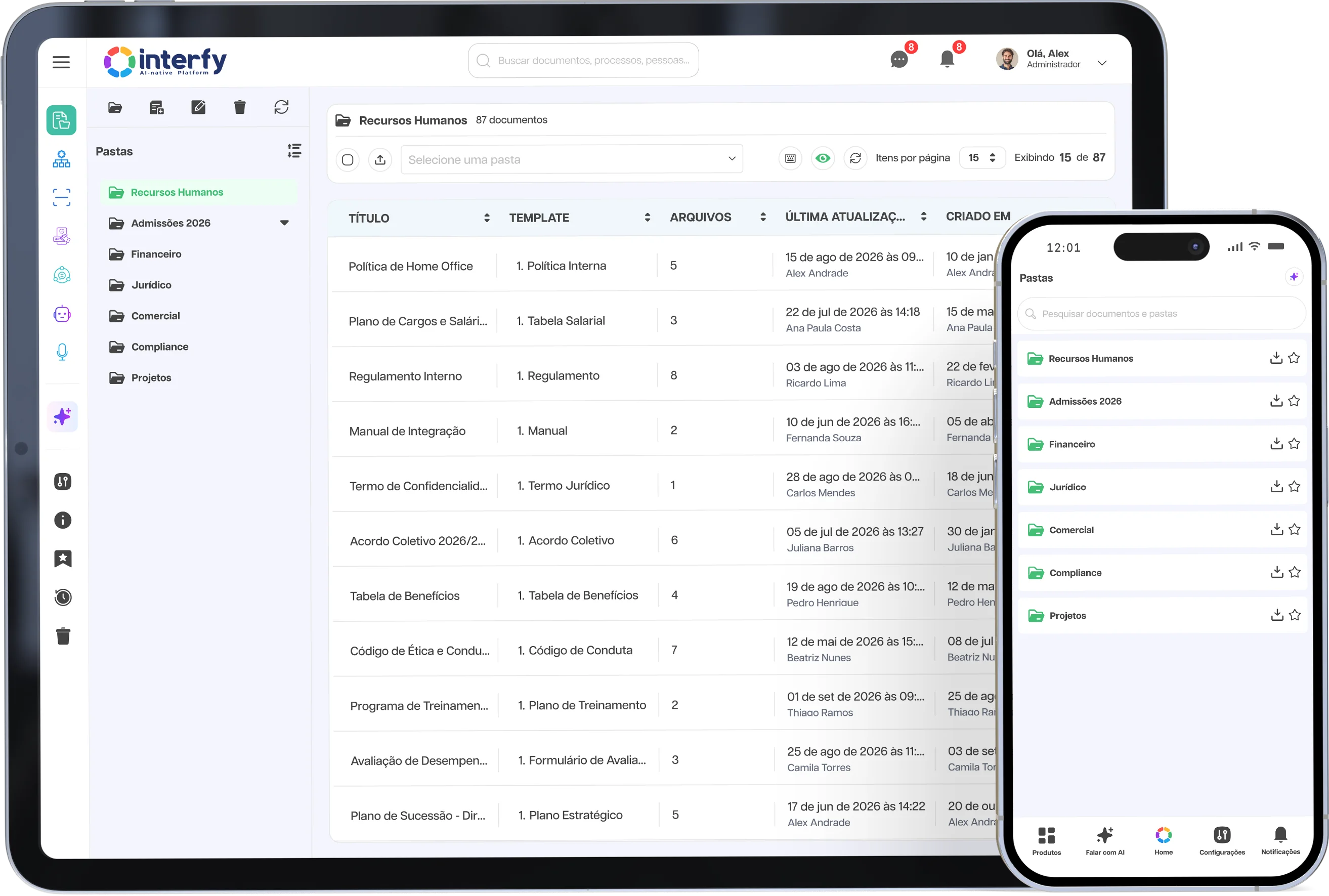Open the favorites star bookmark sidebar icon
Screen dimensions: 1329x896
click(x=63, y=558)
